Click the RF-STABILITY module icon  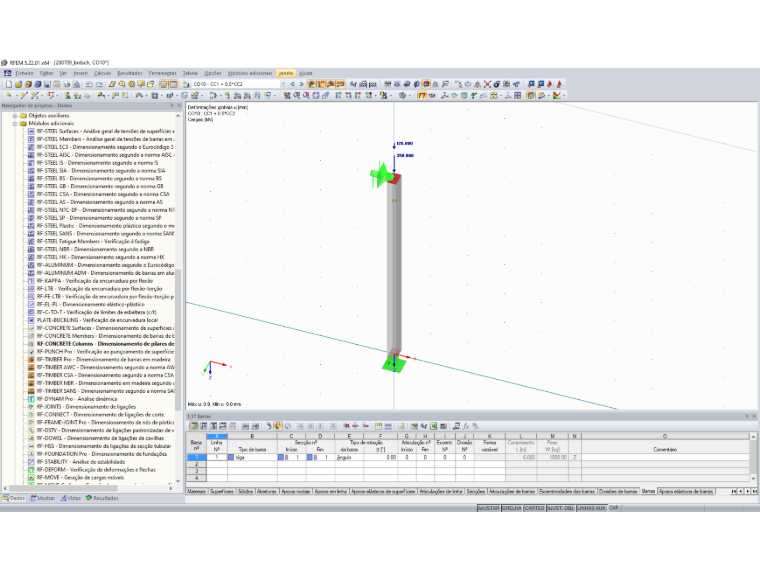pos(32,462)
